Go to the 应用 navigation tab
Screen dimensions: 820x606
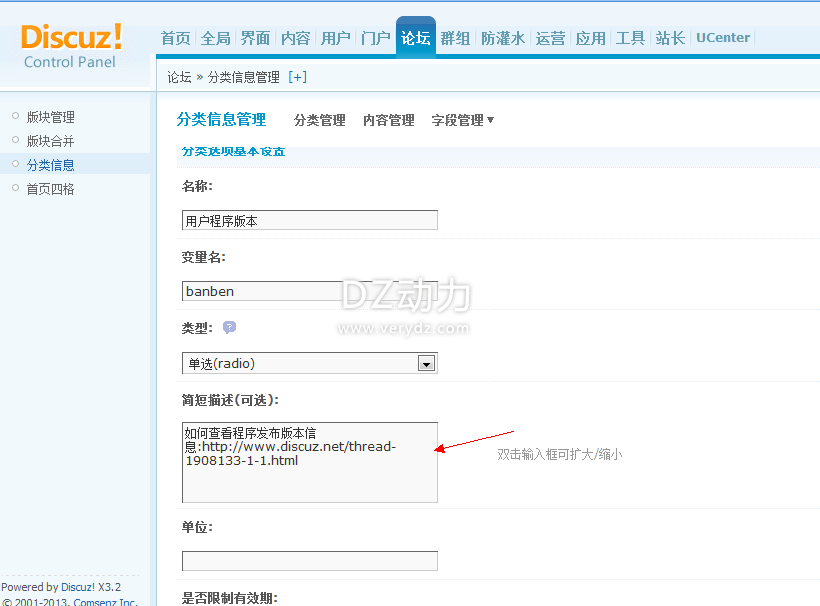(590, 38)
